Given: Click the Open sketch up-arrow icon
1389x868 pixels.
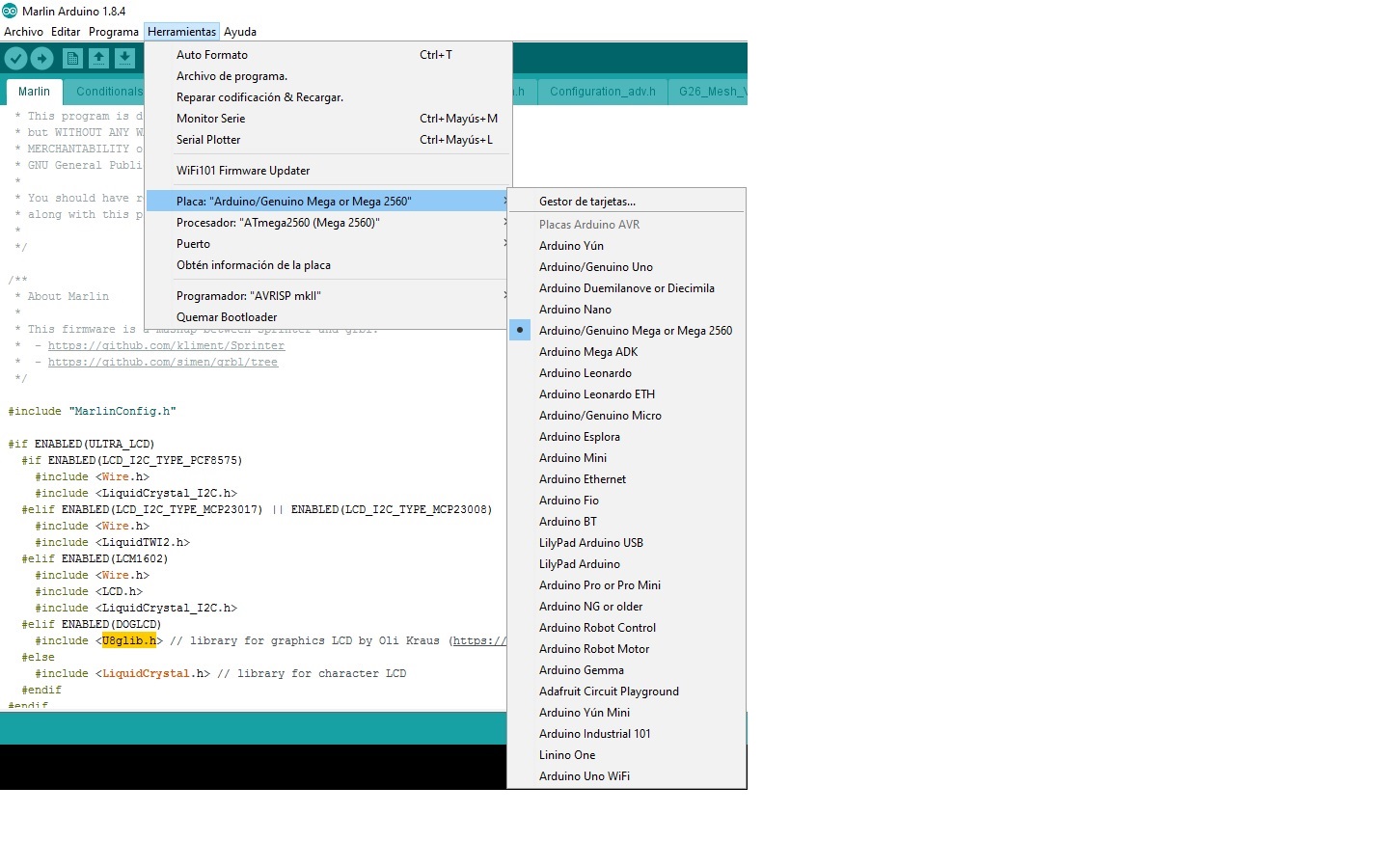Looking at the screenshot, I should click(x=98, y=59).
